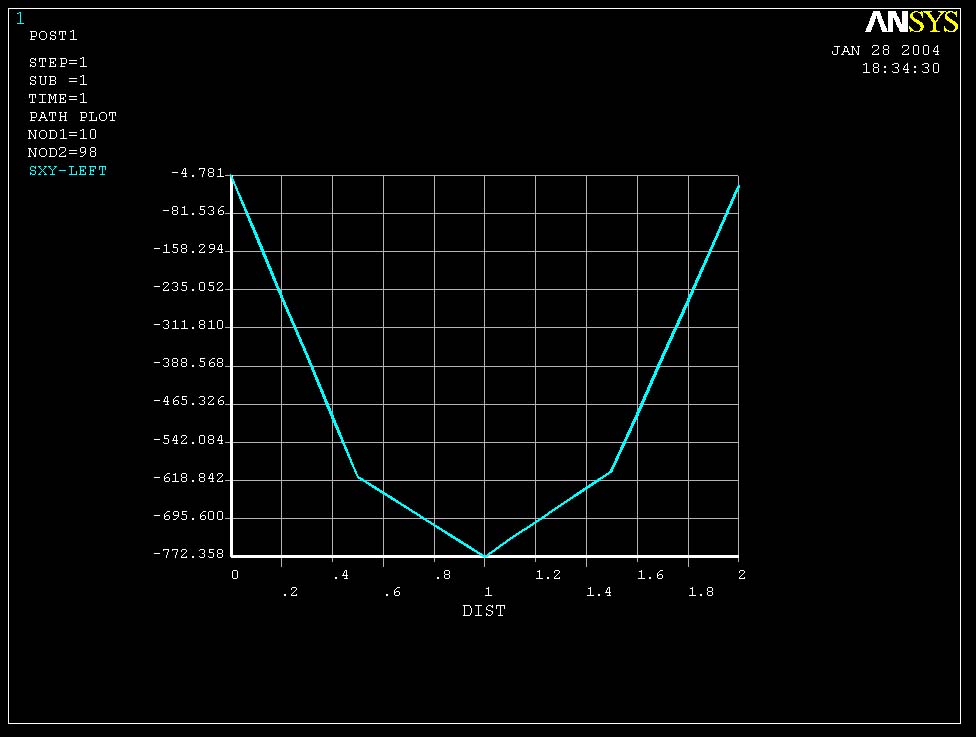Click the -772.358 Y-axis value

(189, 553)
